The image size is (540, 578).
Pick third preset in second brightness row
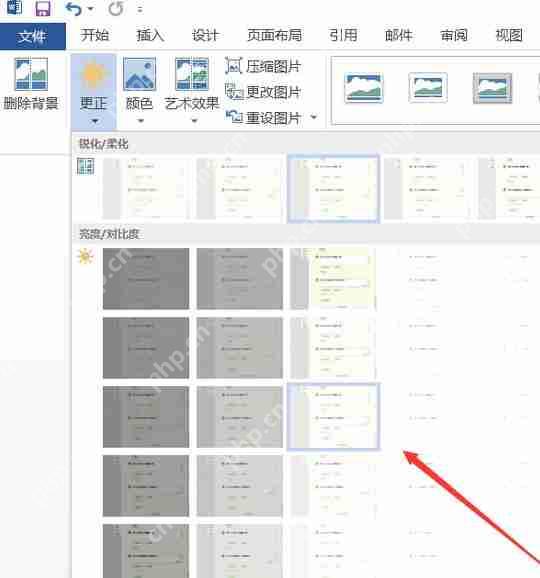(x=333, y=348)
